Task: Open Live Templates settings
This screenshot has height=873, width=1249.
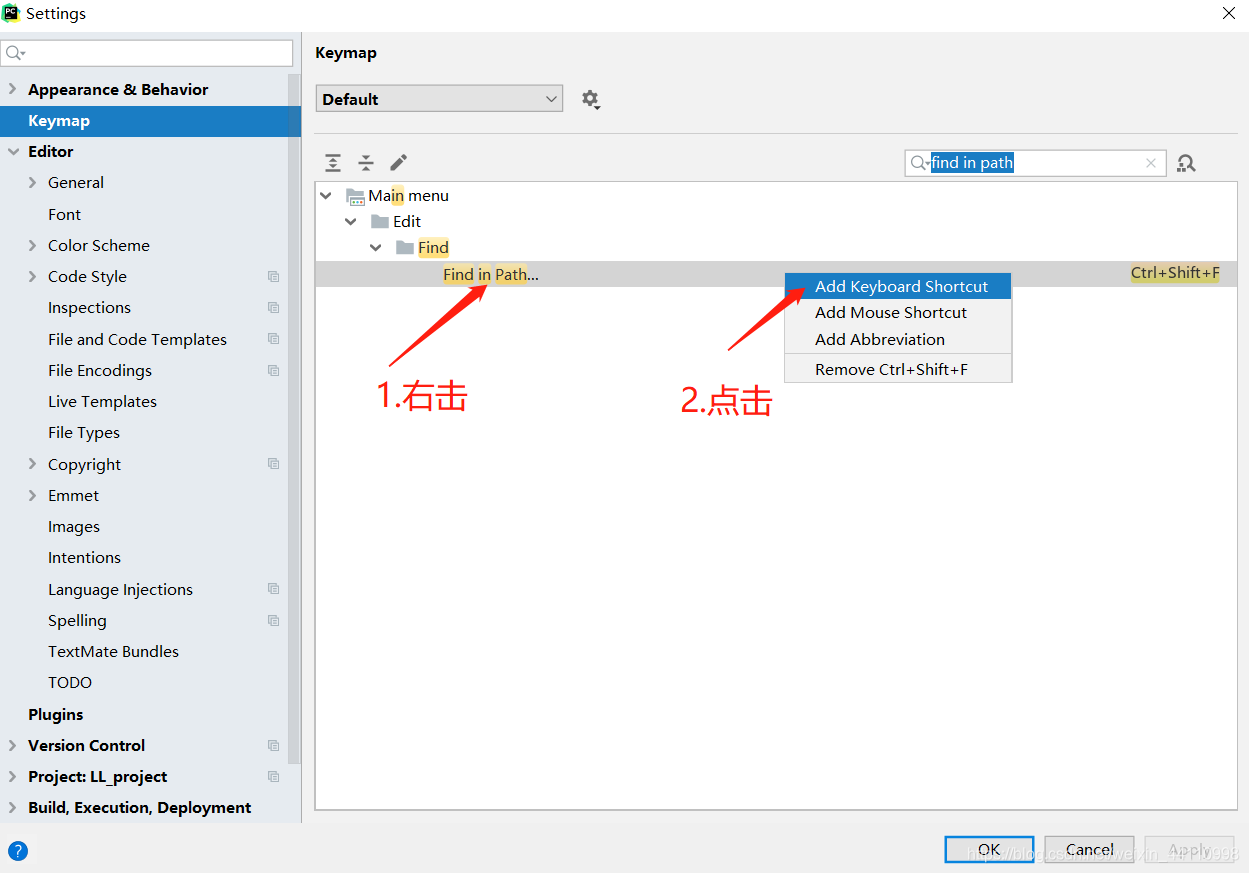Action: 102,401
